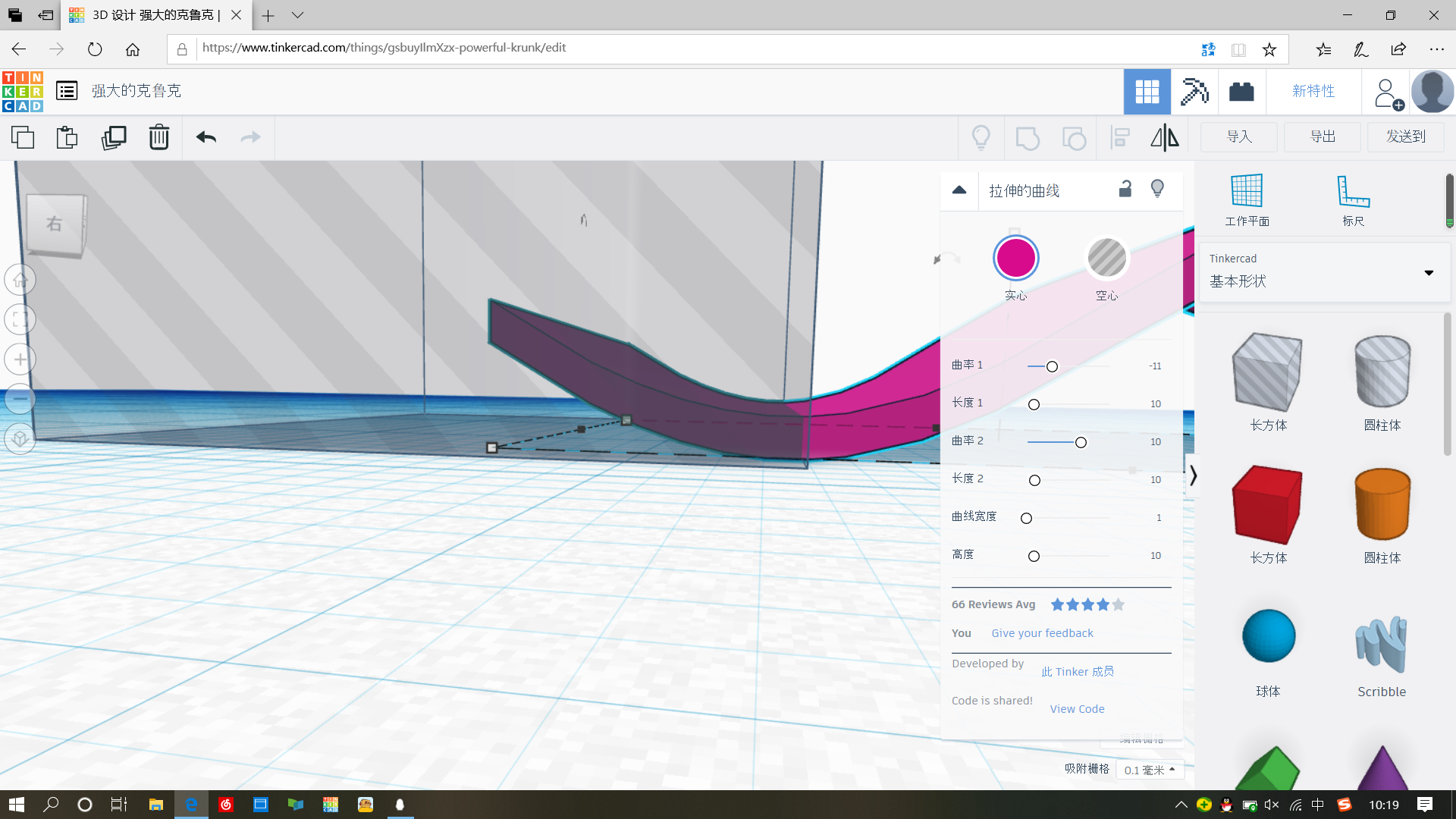Add page to browser favorites star
Viewport: 1456px width, 819px height.
(x=1269, y=49)
